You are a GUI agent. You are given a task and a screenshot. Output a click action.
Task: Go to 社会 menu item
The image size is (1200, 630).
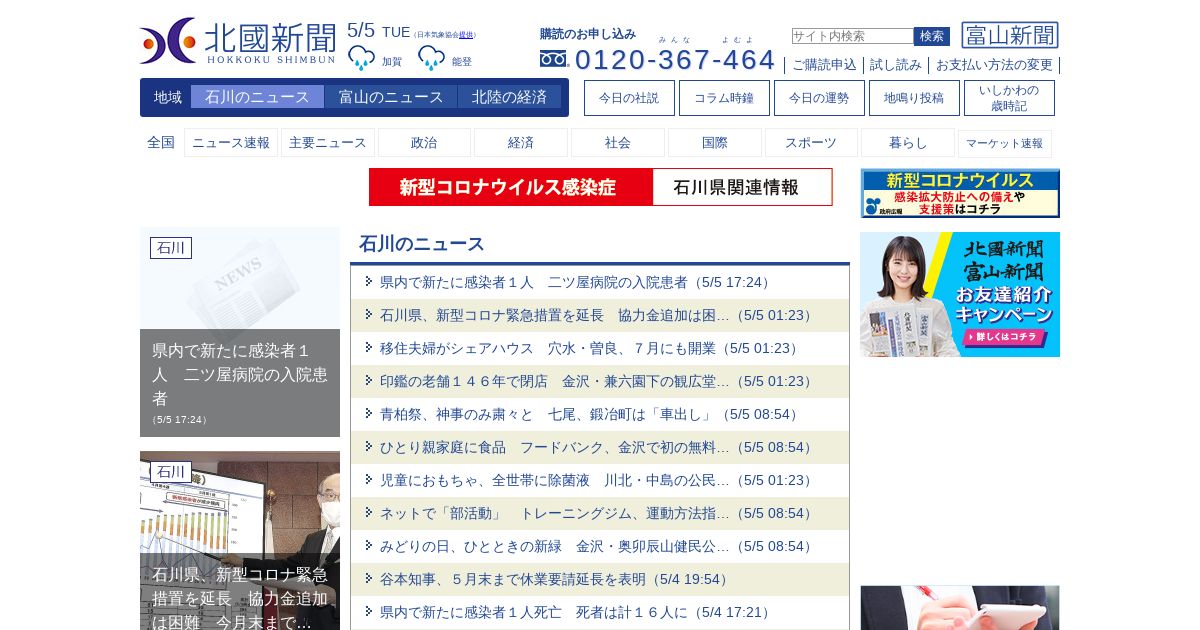618,143
